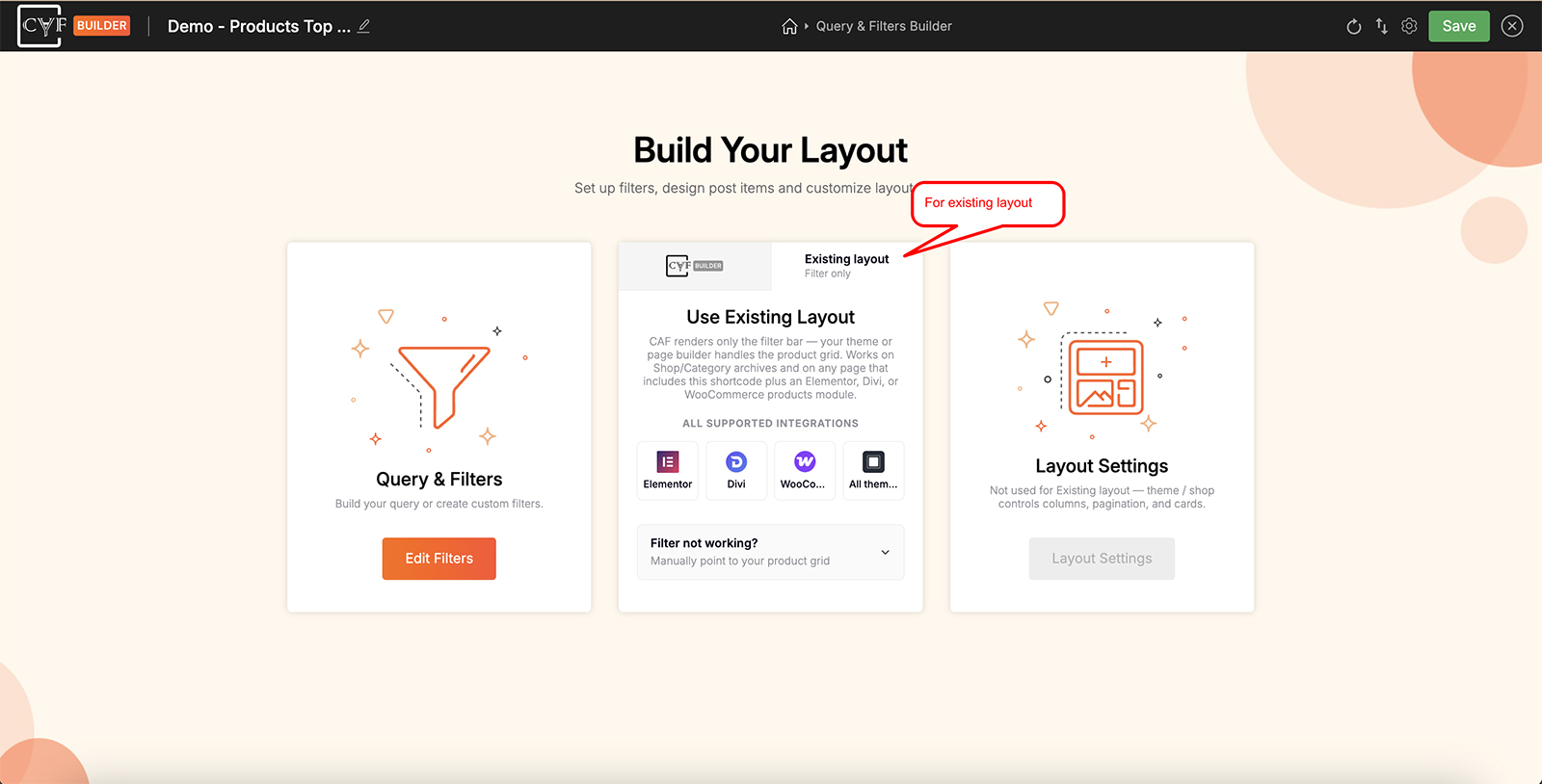Click the 'Query & Filters Builder' breadcrumb
This screenshot has height=784, width=1542.
[884, 27]
